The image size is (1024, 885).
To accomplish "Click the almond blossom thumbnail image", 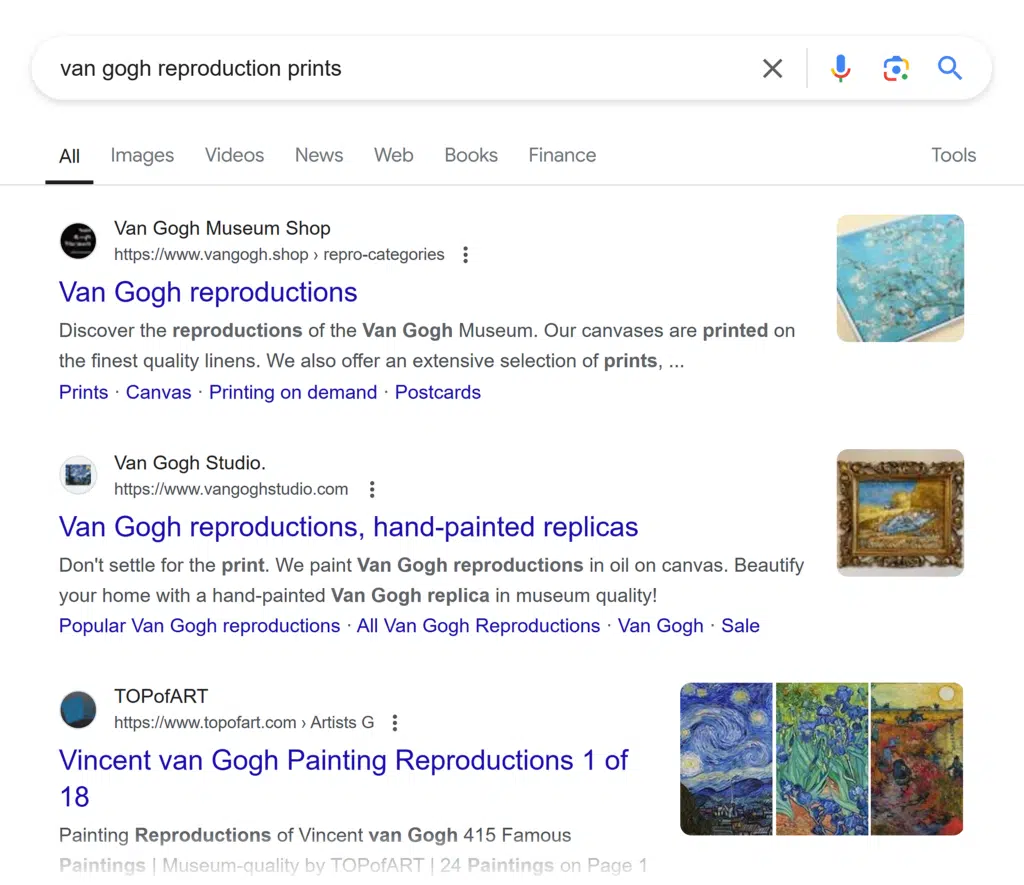I will 900,278.
